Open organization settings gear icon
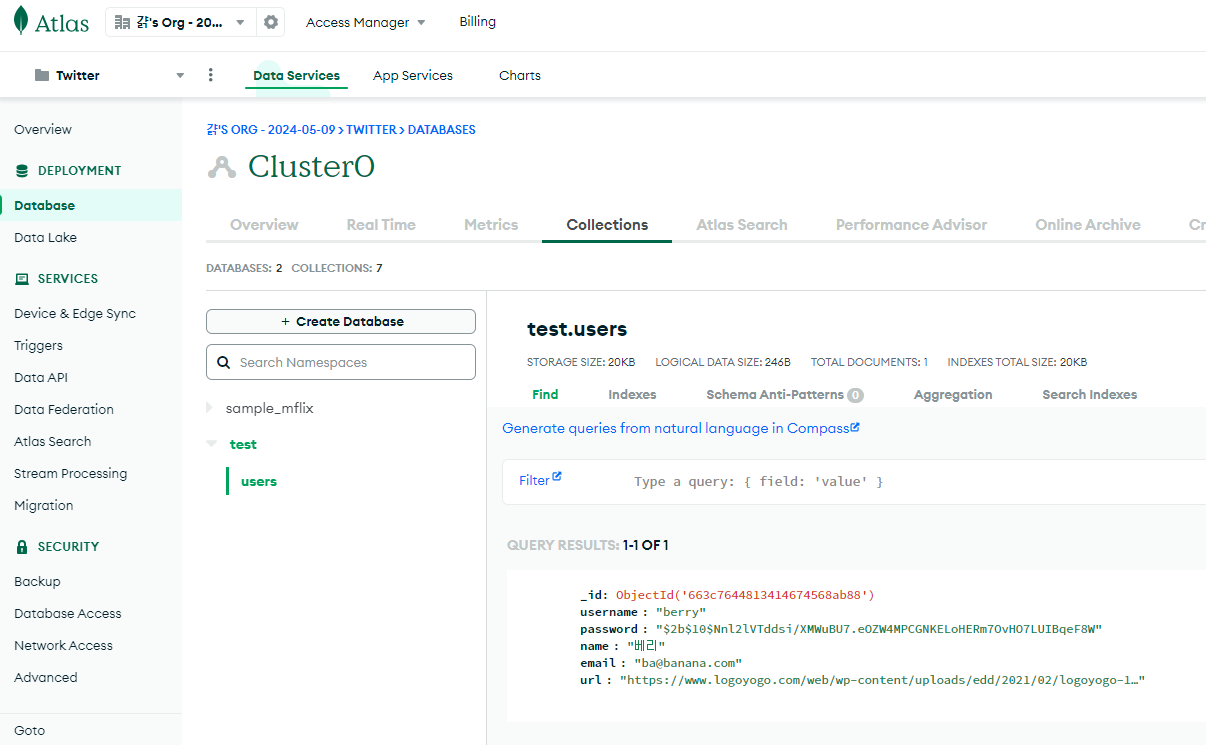 (x=270, y=22)
